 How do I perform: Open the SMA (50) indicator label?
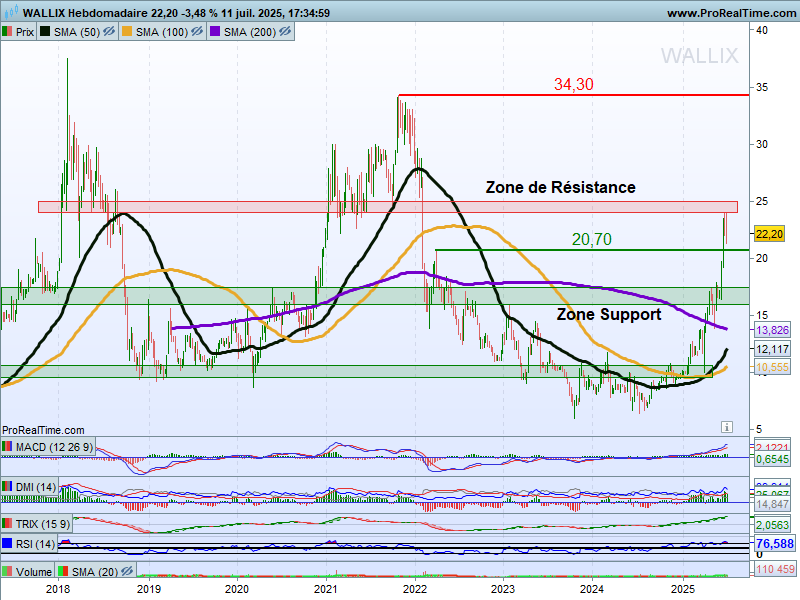click(77, 32)
